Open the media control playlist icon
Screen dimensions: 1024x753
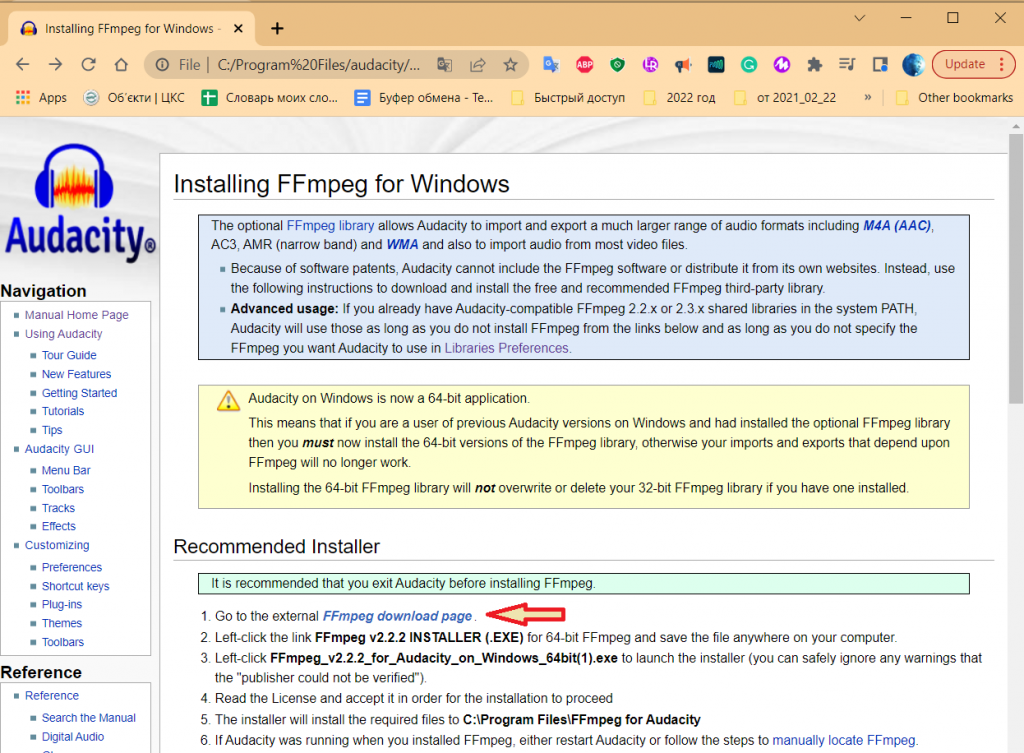pyautogui.click(x=847, y=64)
